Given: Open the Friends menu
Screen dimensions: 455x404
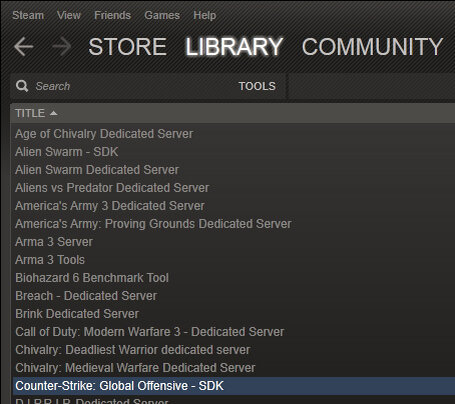Looking at the screenshot, I should pyautogui.click(x=112, y=15).
